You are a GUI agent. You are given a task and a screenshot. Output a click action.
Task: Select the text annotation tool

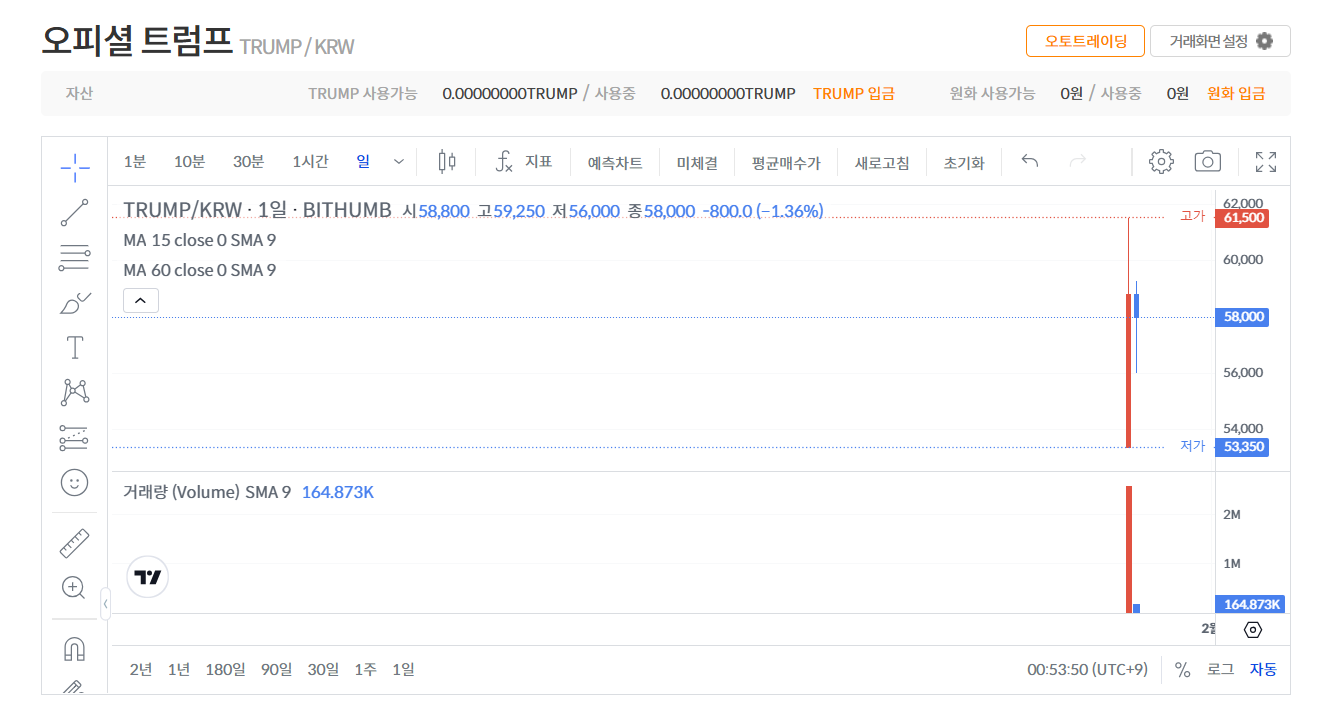click(75, 348)
